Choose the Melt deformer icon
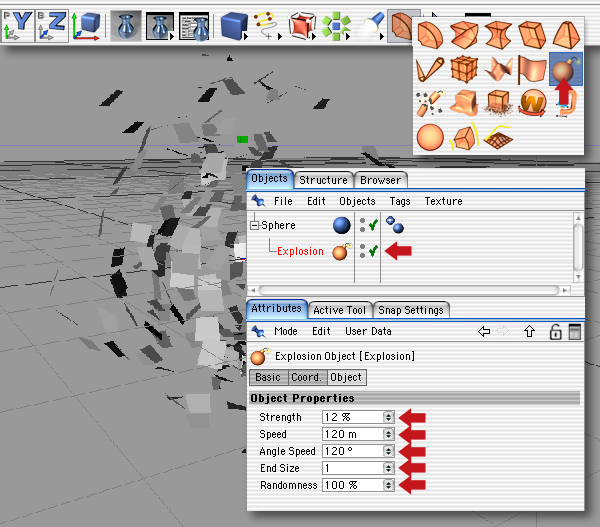Screen dimensions: 600x527 (x=464, y=103)
